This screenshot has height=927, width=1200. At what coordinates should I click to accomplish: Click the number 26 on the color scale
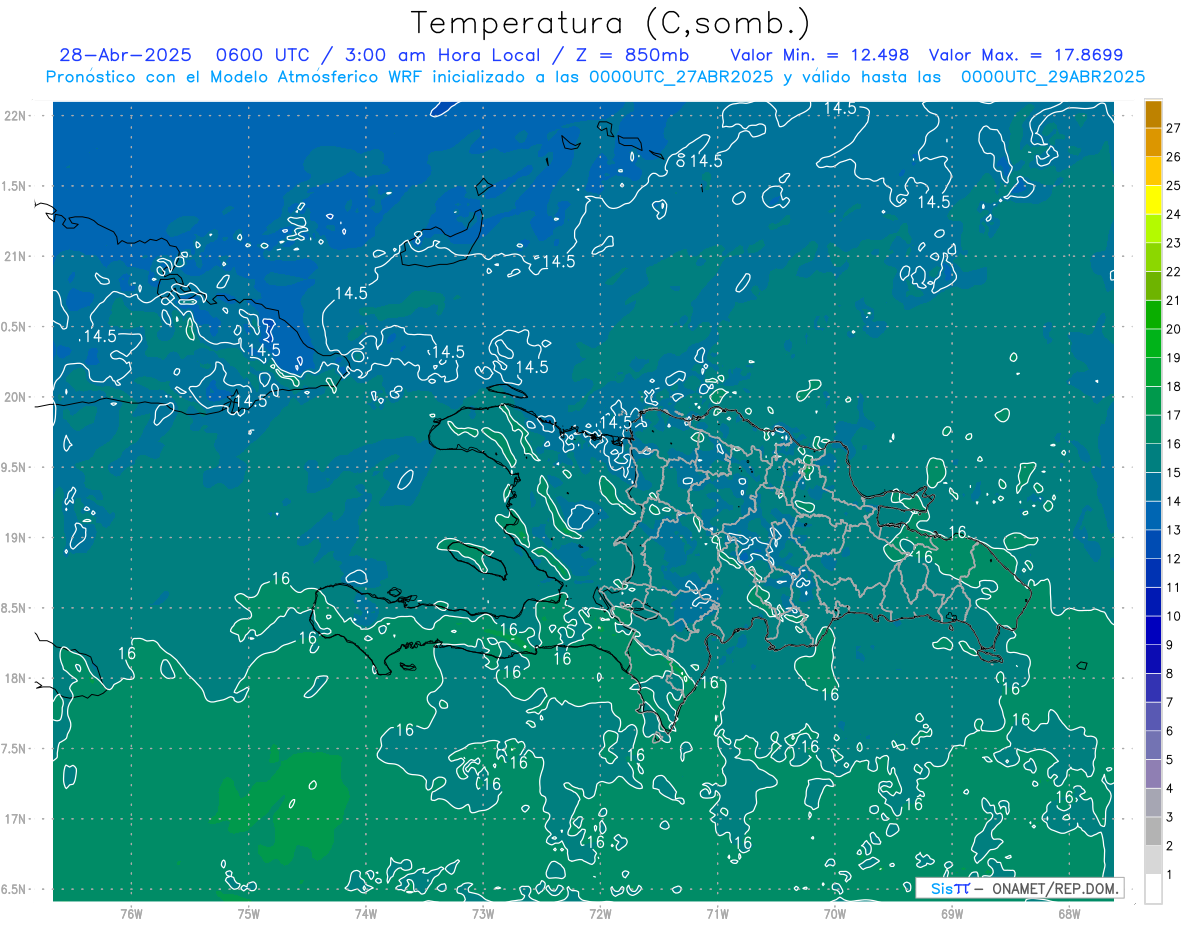(1173, 157)
